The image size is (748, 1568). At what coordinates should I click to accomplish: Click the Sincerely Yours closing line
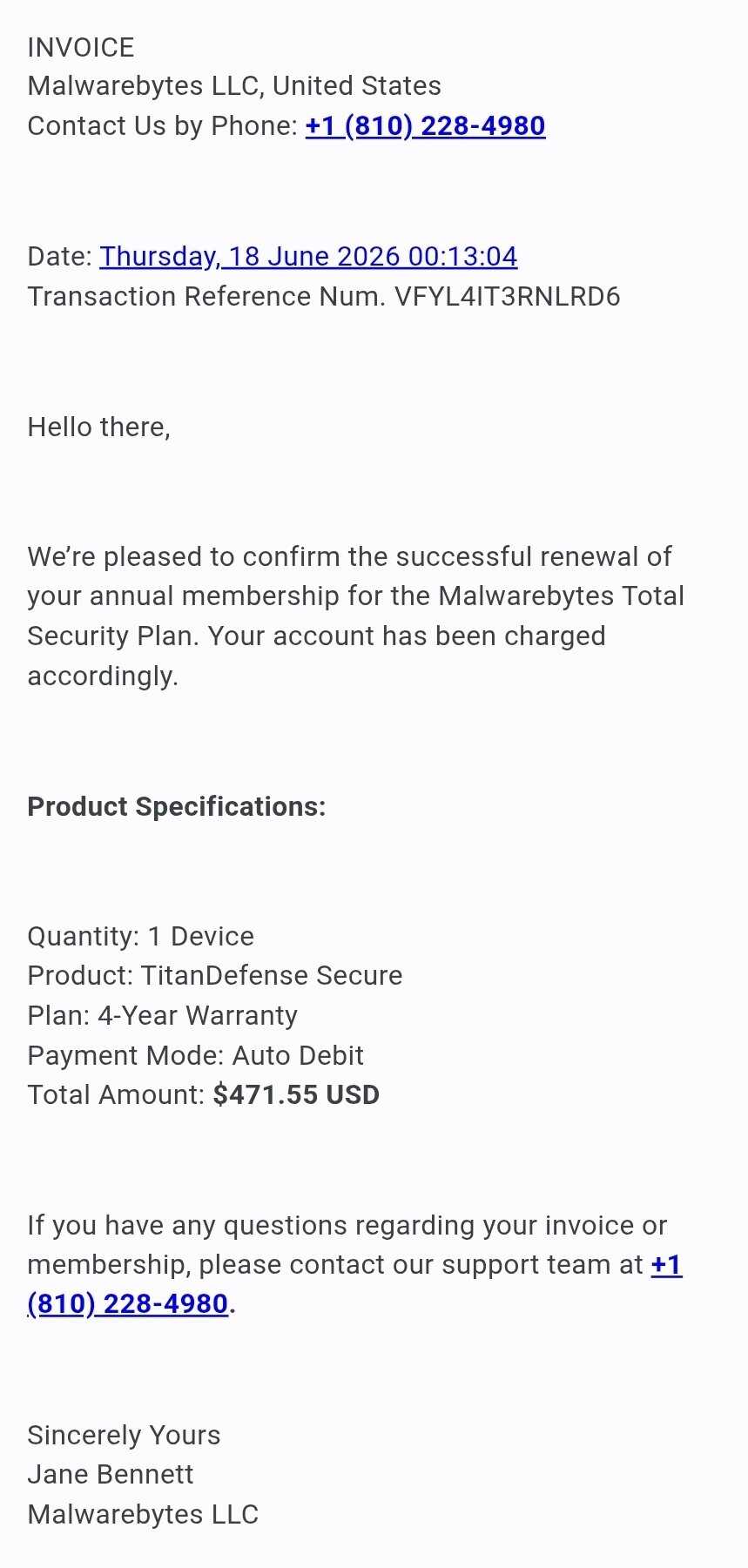pyautogui.click(x=125, y=1436)
